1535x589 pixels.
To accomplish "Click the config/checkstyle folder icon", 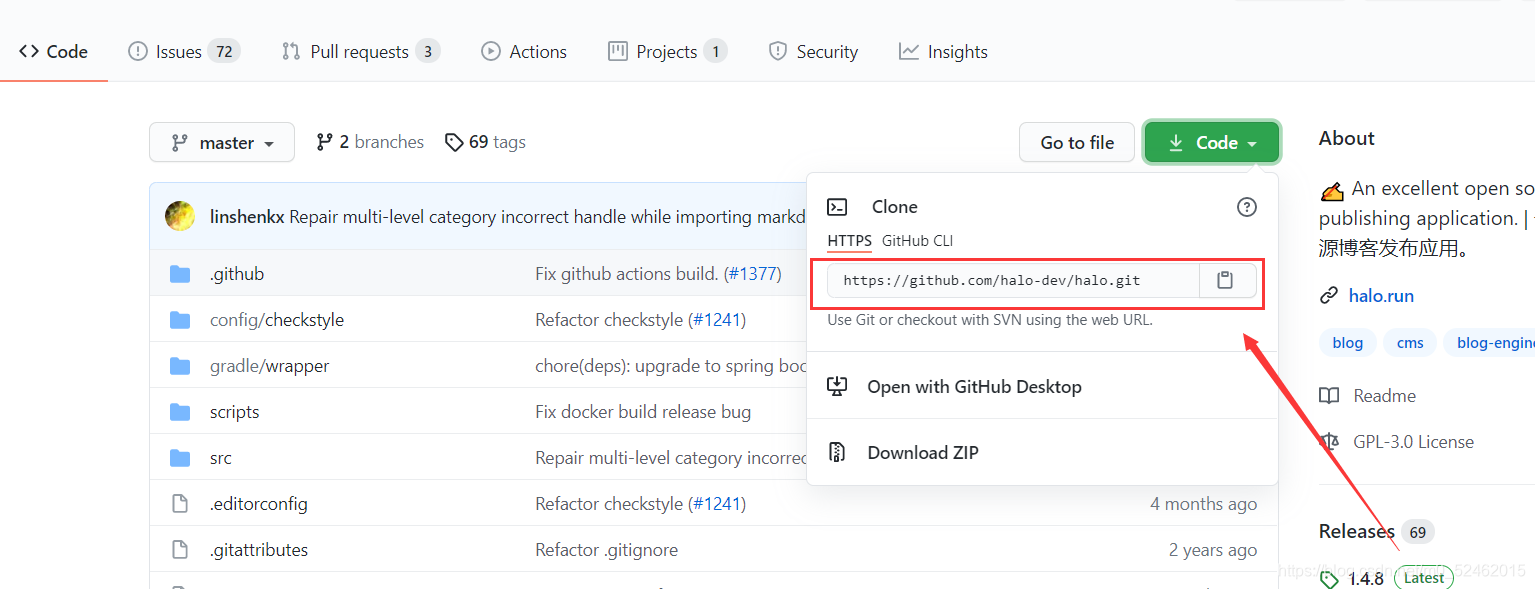I will coord(180,320).
